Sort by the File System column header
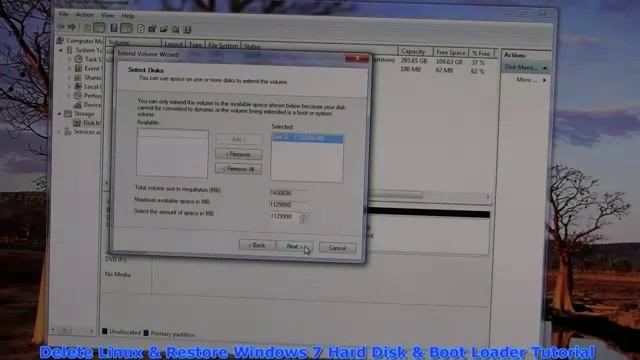640x360 pixels. tap(223, 45)
